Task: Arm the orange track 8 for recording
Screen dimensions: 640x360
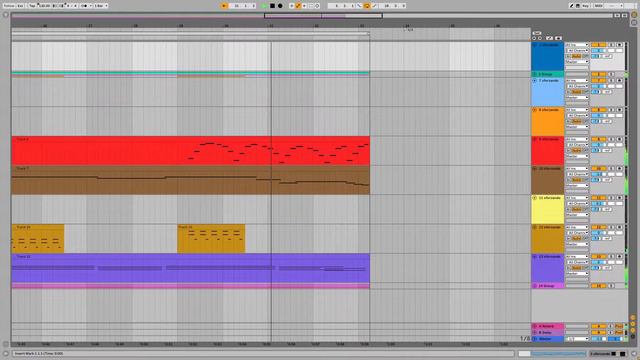Action: click(620, 110)
